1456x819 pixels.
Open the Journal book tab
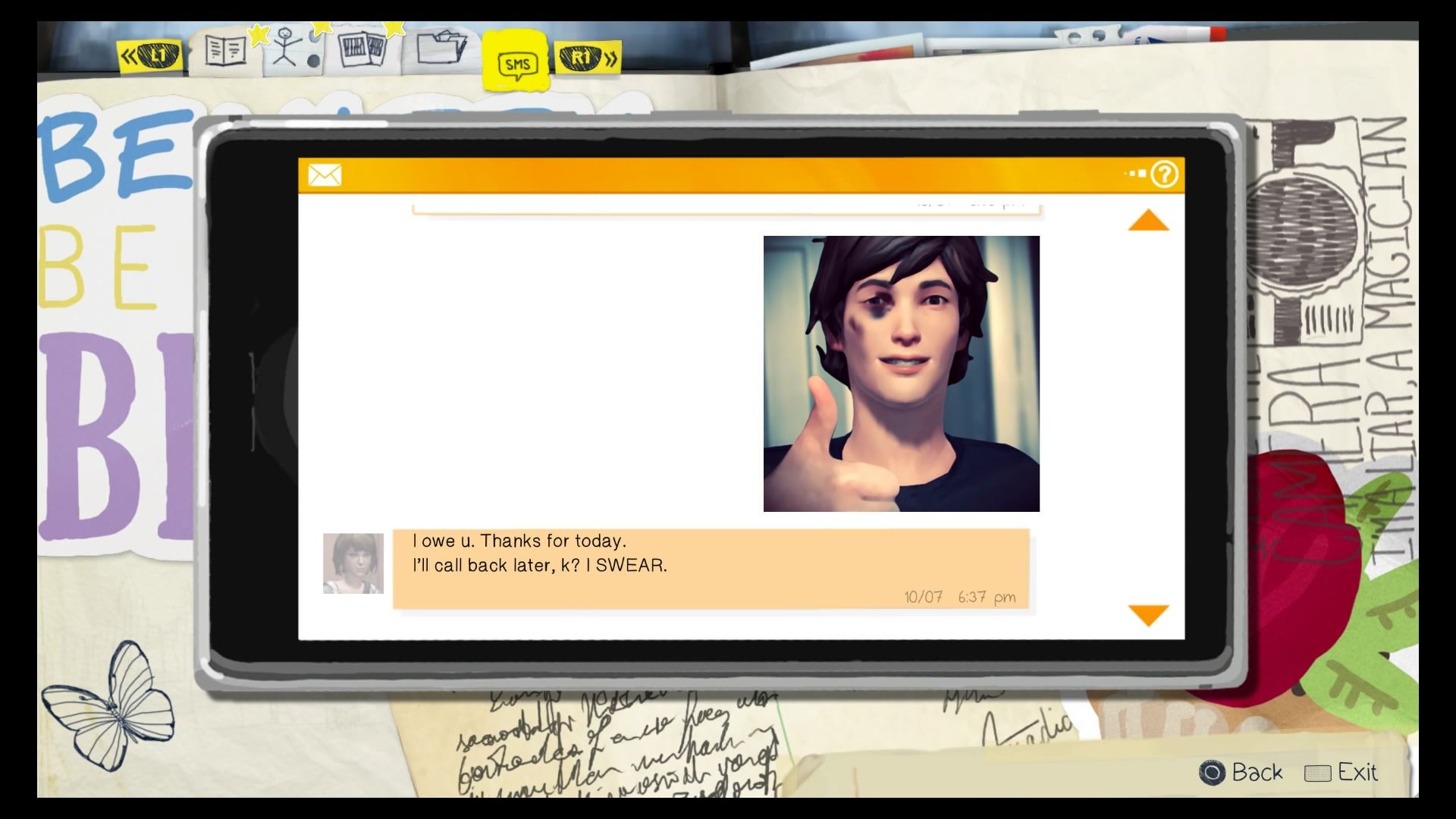pyautogui.click(x=225, y=52)
